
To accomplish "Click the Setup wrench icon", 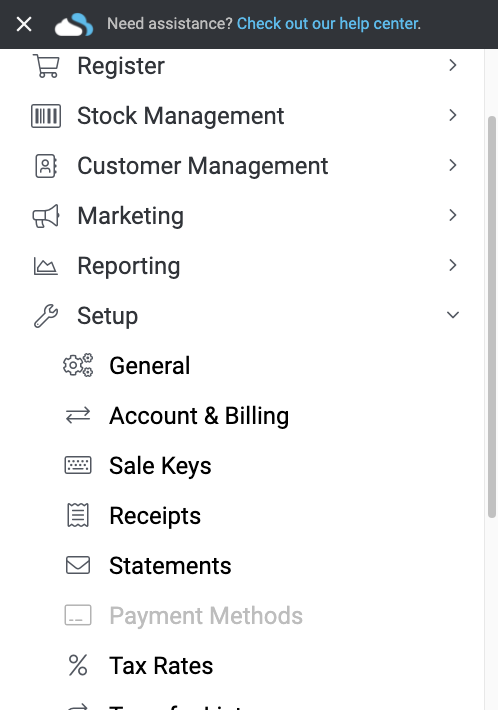I will click(x=46, y=316).
